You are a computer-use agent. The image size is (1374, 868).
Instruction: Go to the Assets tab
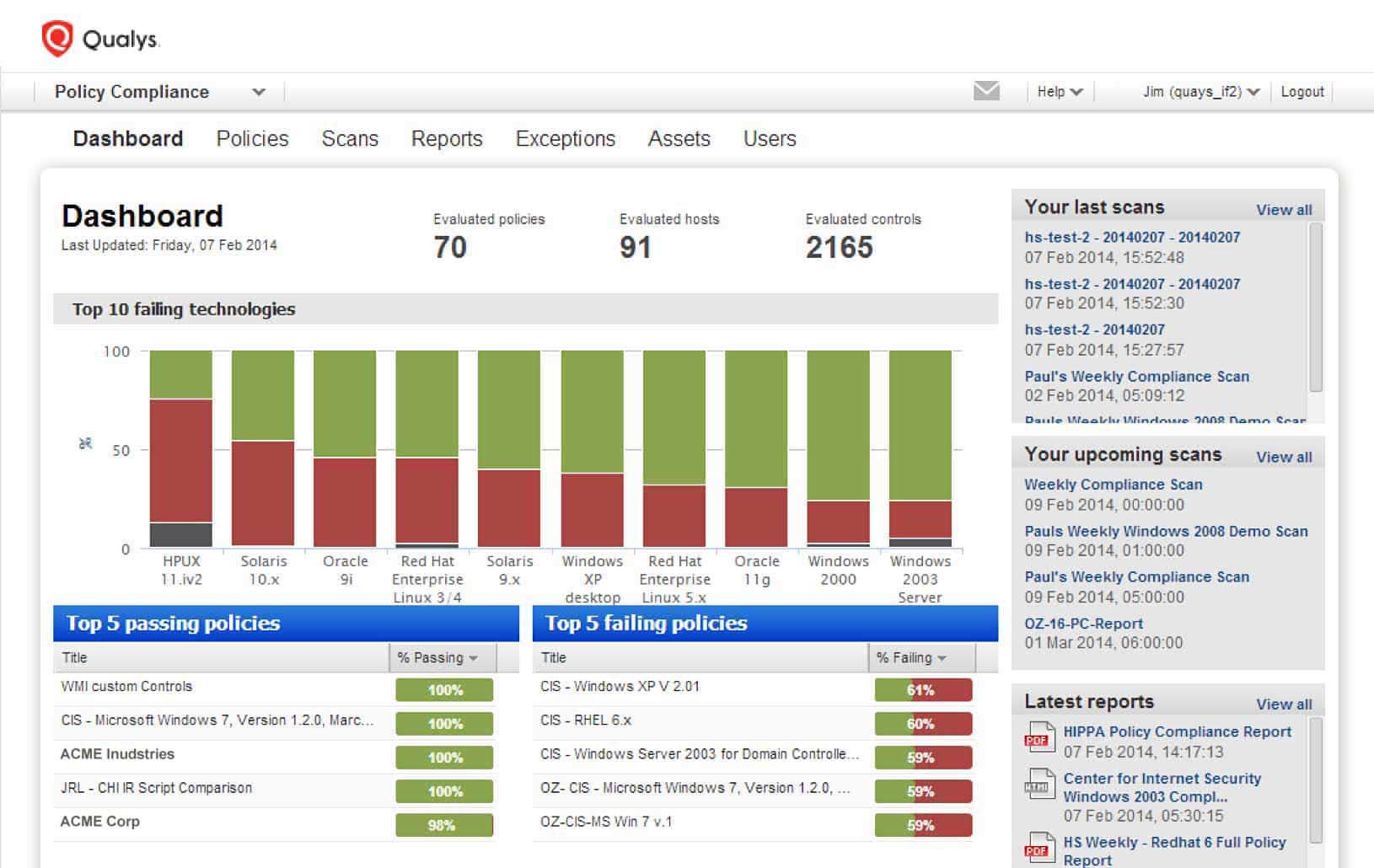point(679,138)
